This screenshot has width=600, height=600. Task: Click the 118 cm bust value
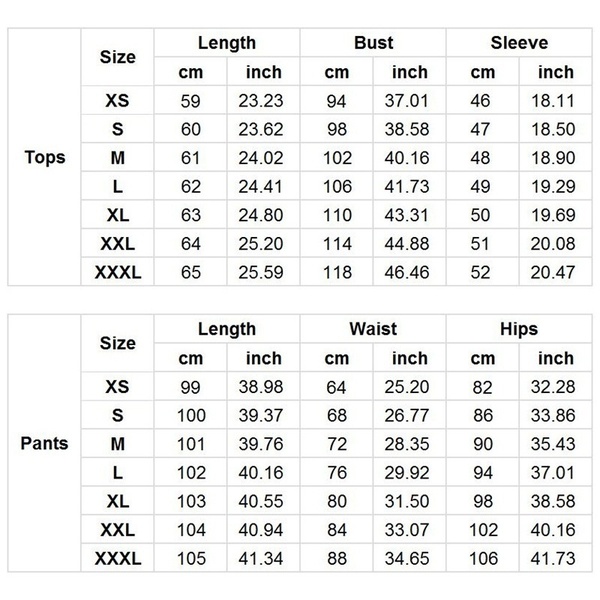tap(337, 272)
